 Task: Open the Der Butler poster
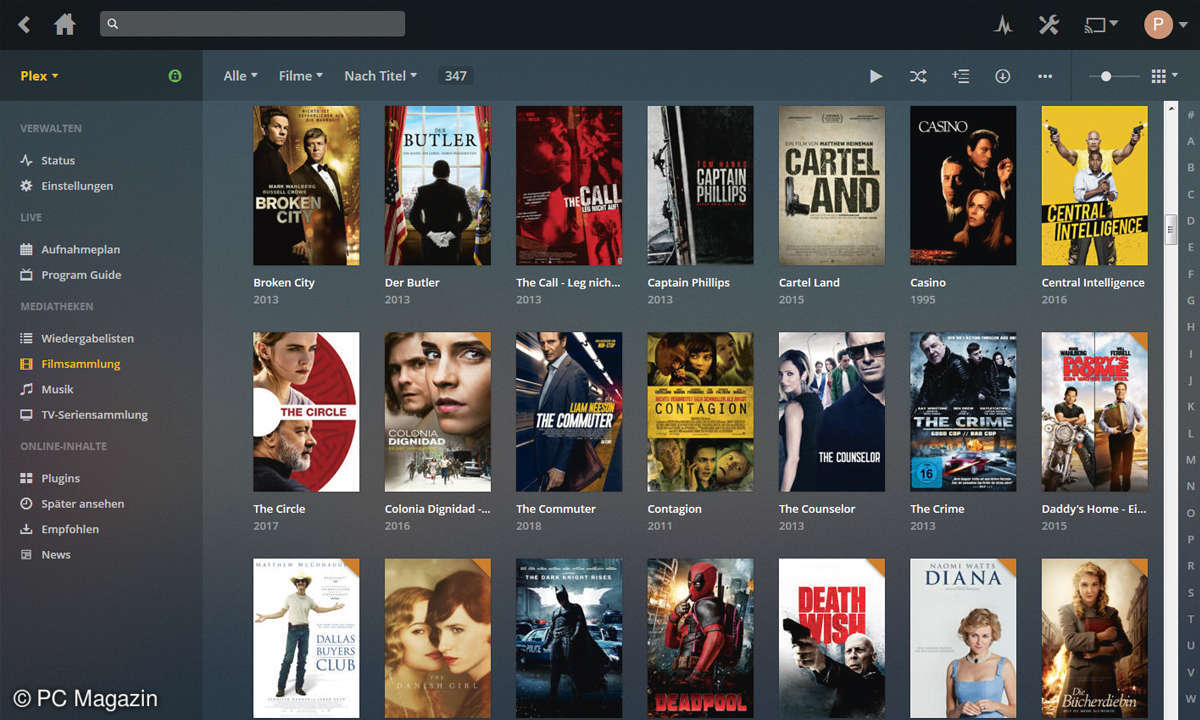[x=438, y=185]
